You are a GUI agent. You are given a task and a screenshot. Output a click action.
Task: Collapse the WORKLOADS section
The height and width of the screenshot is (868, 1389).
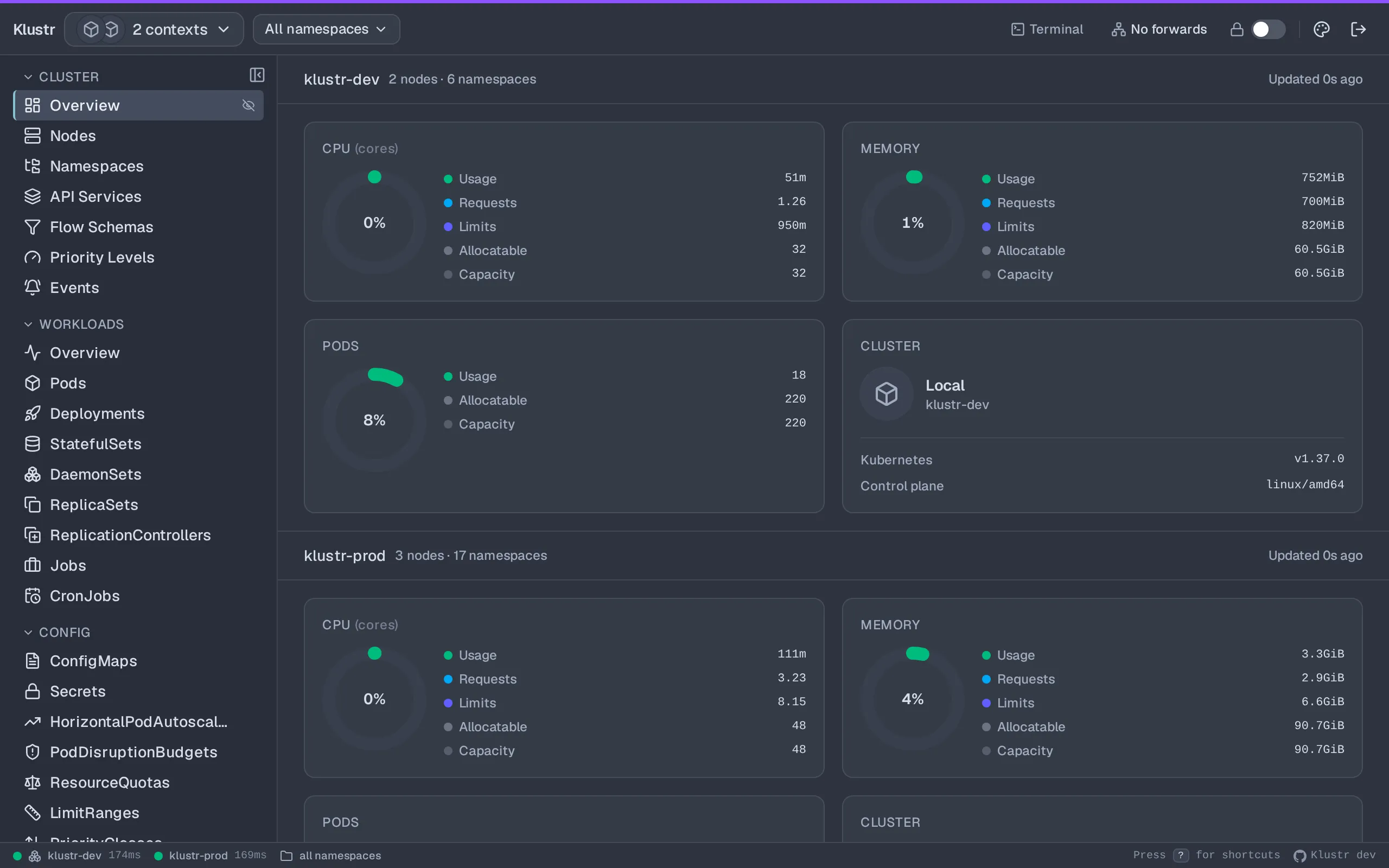coord(73,324)
